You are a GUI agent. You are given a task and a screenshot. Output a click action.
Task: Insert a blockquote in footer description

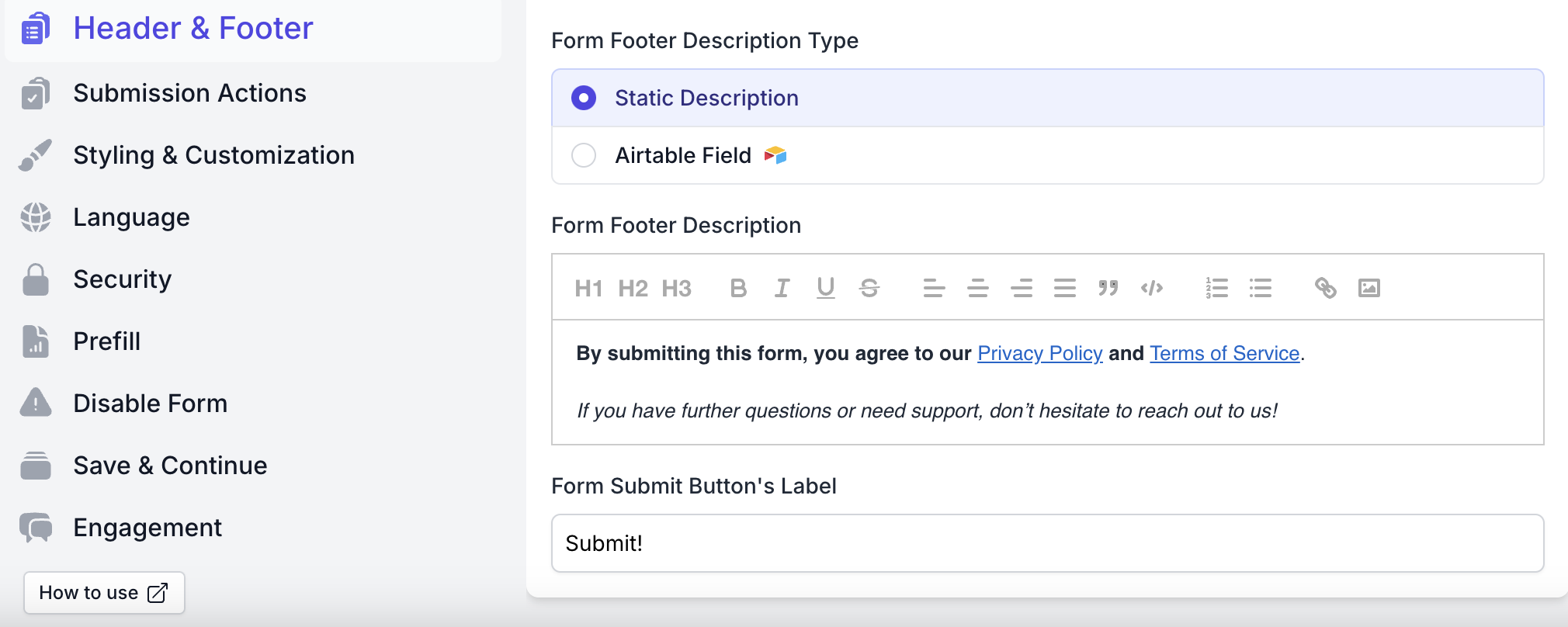coord(1108,288)
